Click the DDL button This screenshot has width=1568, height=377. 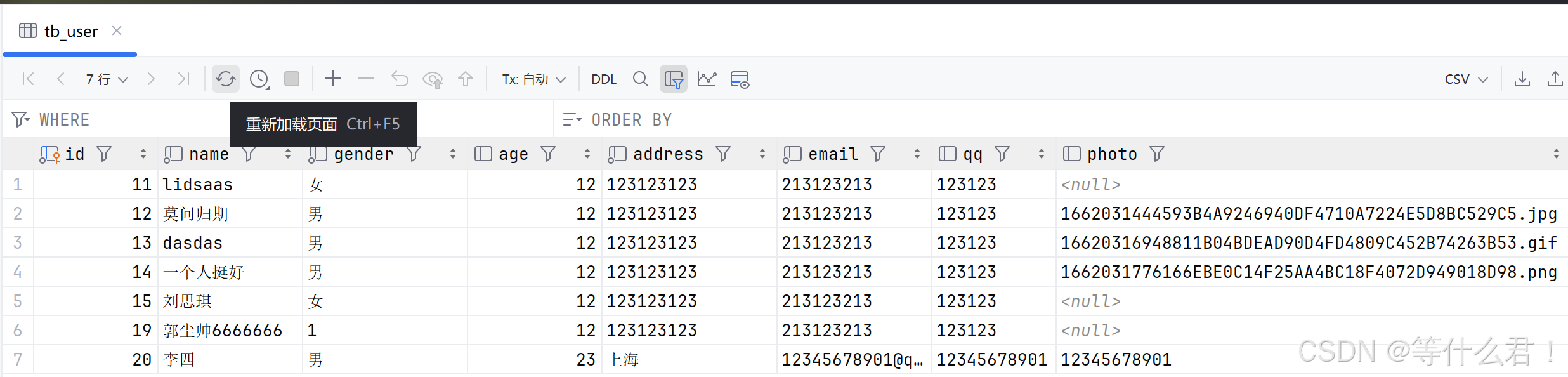click(x=604, y=79)
